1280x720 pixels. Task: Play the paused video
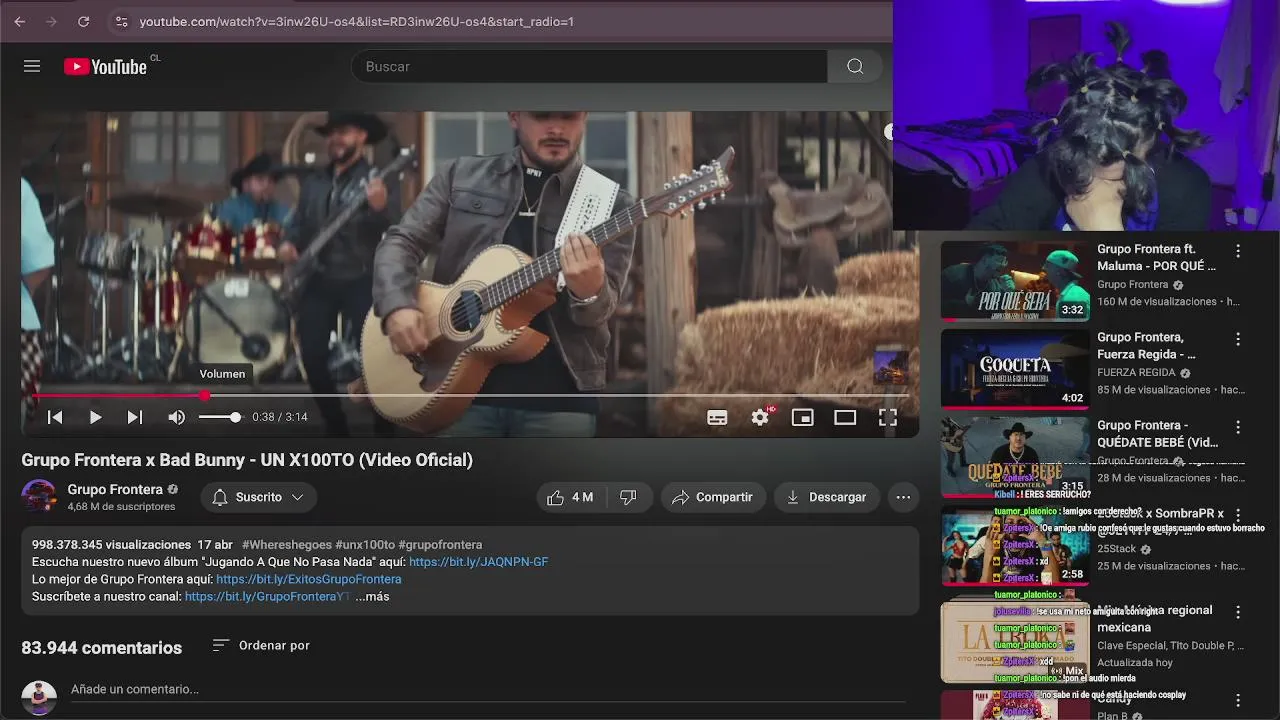95,417
